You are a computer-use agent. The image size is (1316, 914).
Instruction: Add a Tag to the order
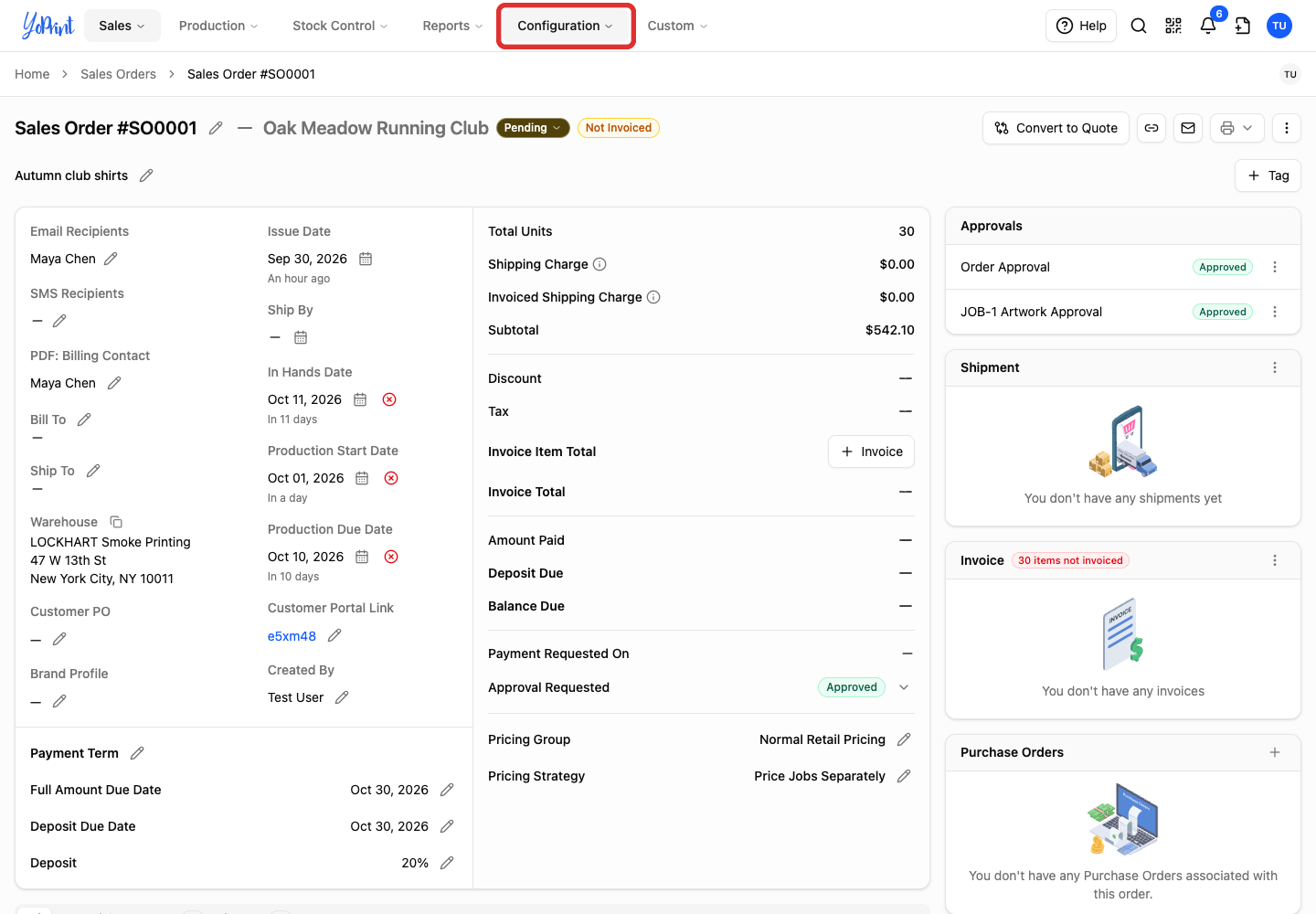1268,175
